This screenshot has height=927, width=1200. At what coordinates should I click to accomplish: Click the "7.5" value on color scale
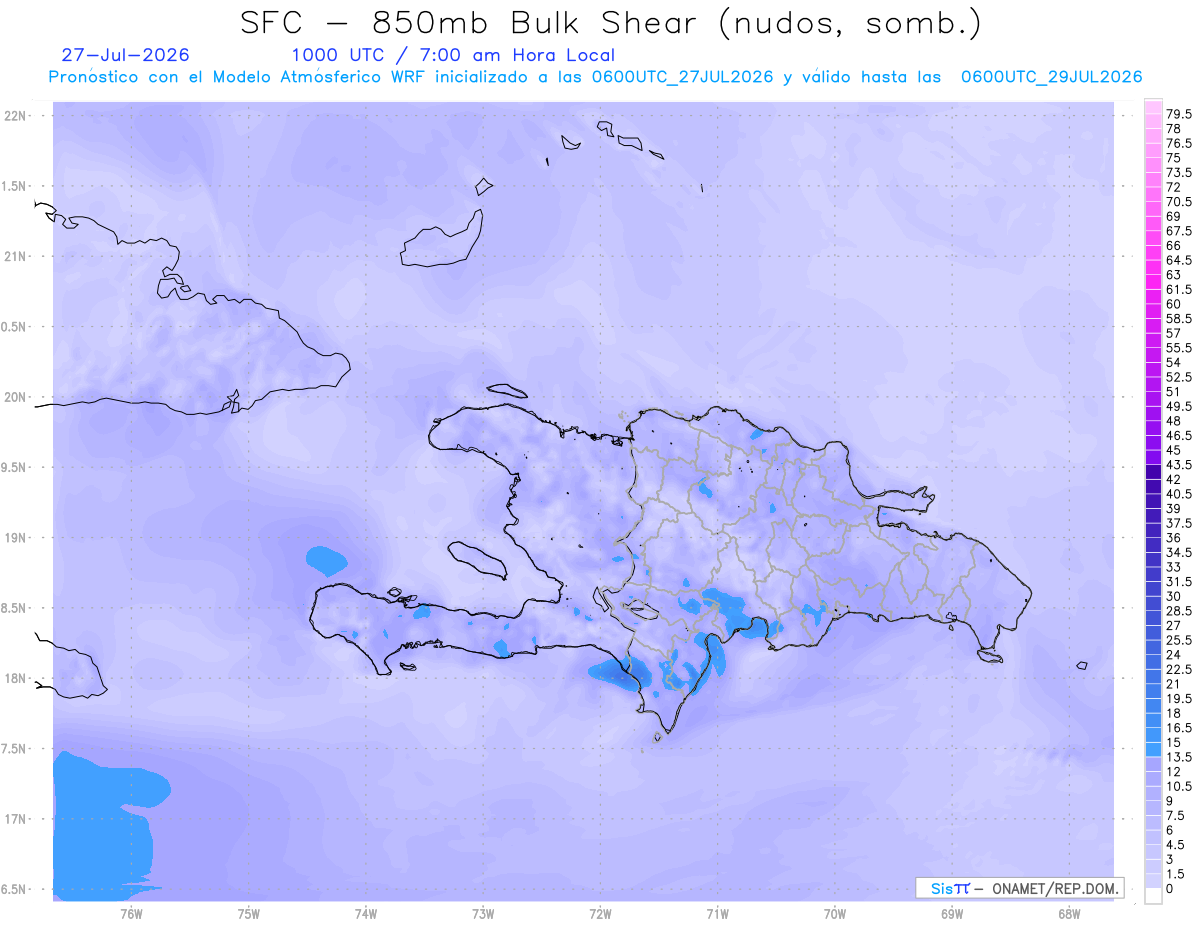click(1177, 816)
